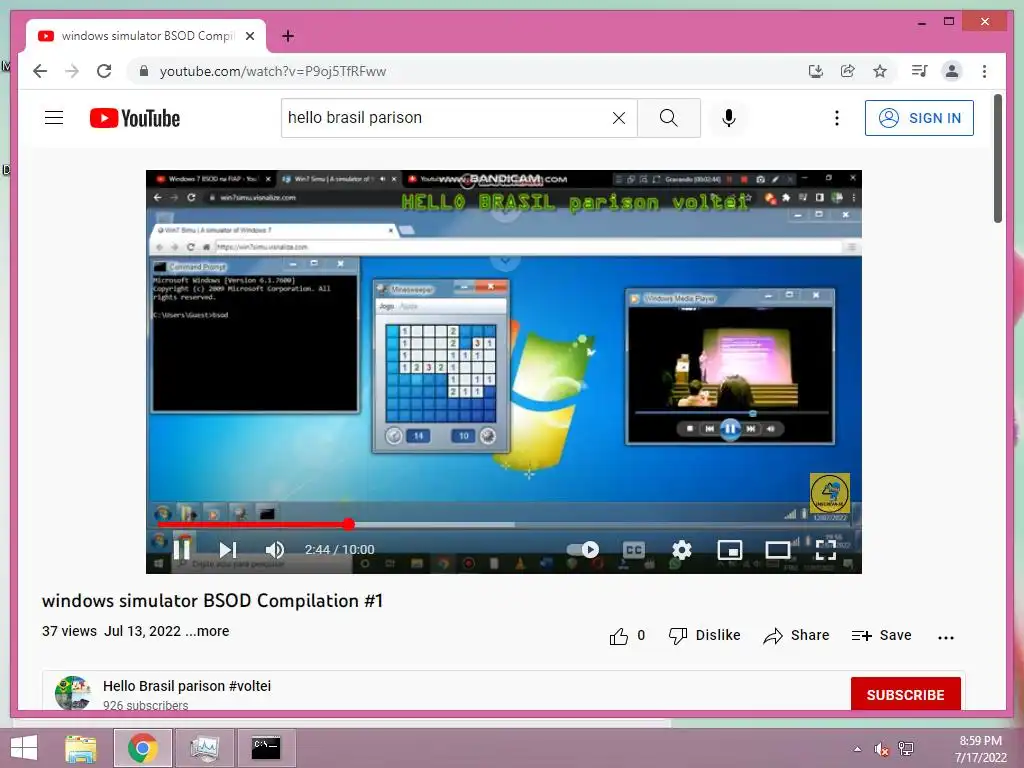This screenshot has height=768, width=1024.
Task: Pause the video
Action: [182, 549]
